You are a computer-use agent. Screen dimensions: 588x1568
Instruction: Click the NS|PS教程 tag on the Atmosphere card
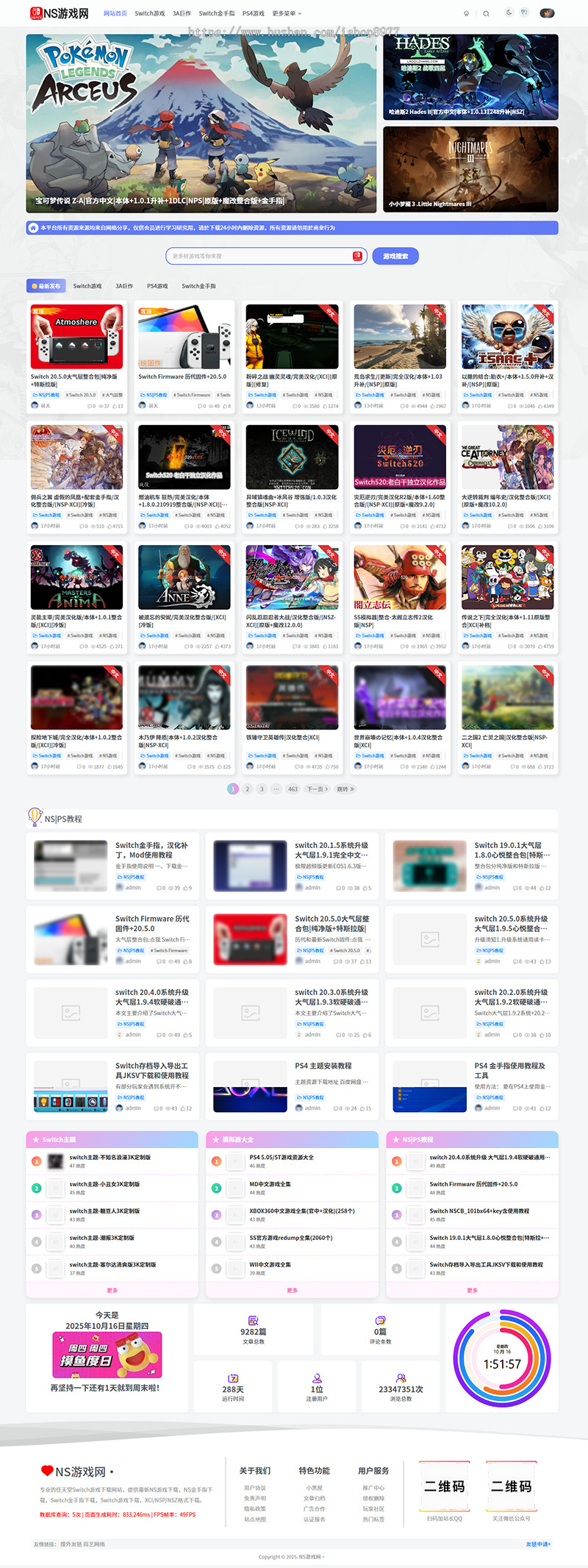(46, 395)
